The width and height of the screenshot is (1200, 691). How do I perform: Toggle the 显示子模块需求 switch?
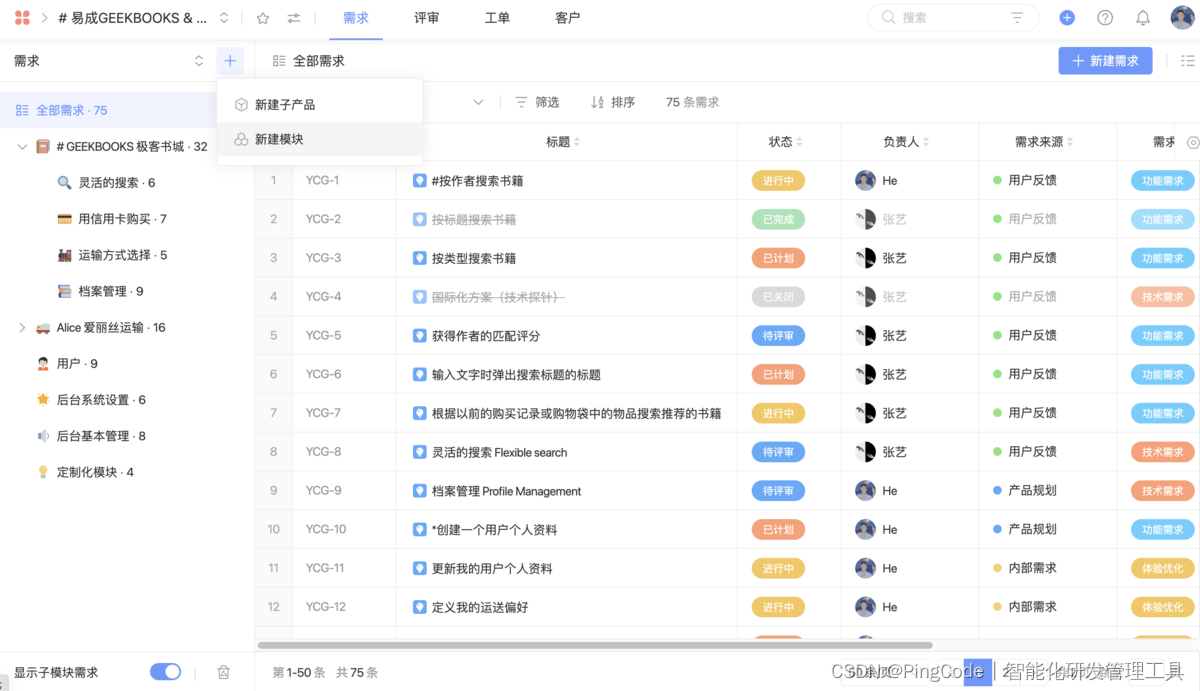coord(165,672)
